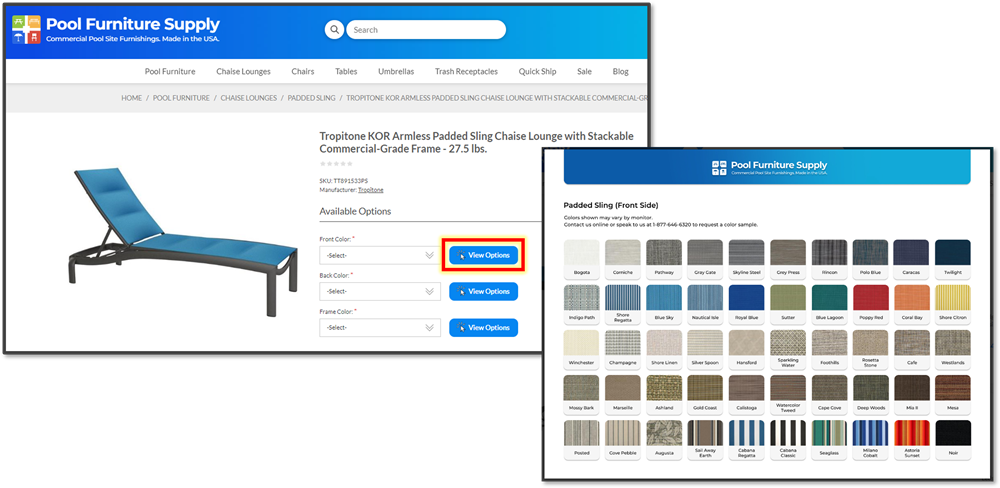The width and height of the screenshot is (1000, 488).
Task: Click the Tropitone manufacturer link
Action: click(x=371, y=190)
